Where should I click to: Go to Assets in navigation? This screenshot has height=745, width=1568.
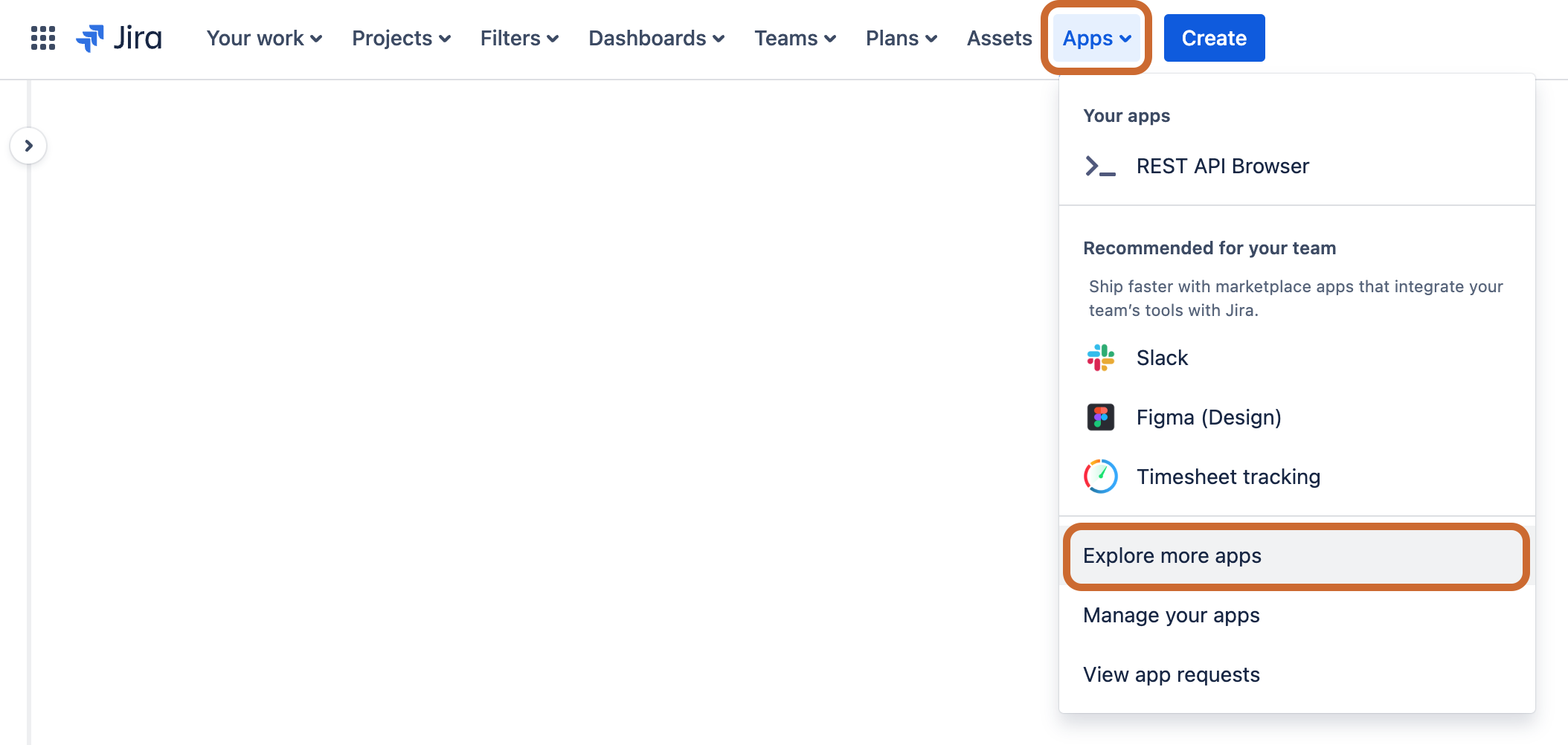[999, 38]
